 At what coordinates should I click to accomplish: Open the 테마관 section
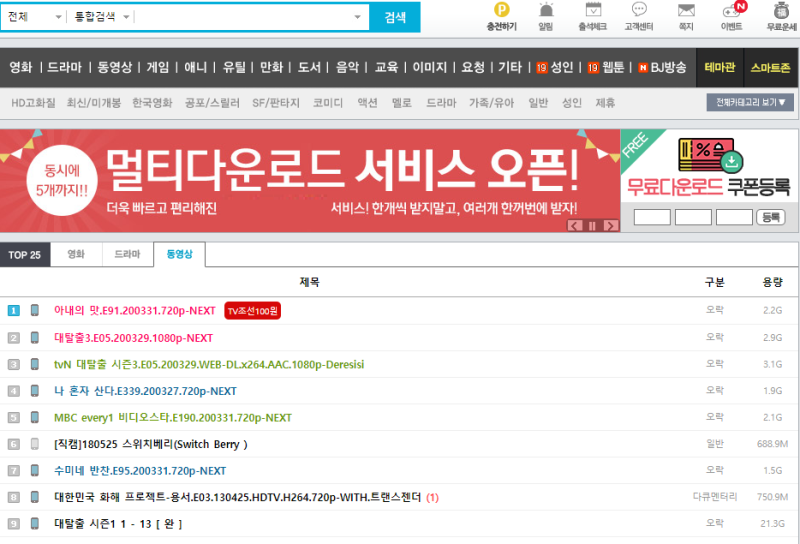pyautogui.click(x=720, y=67)
